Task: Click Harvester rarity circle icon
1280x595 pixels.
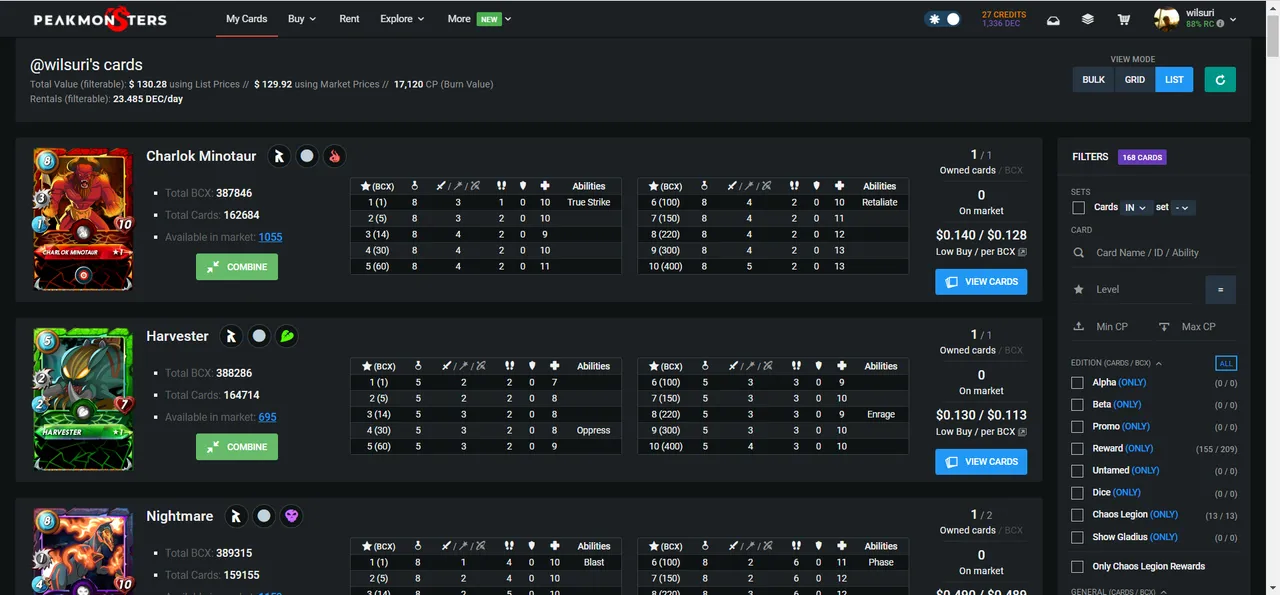Action: [x=258, y=336]
